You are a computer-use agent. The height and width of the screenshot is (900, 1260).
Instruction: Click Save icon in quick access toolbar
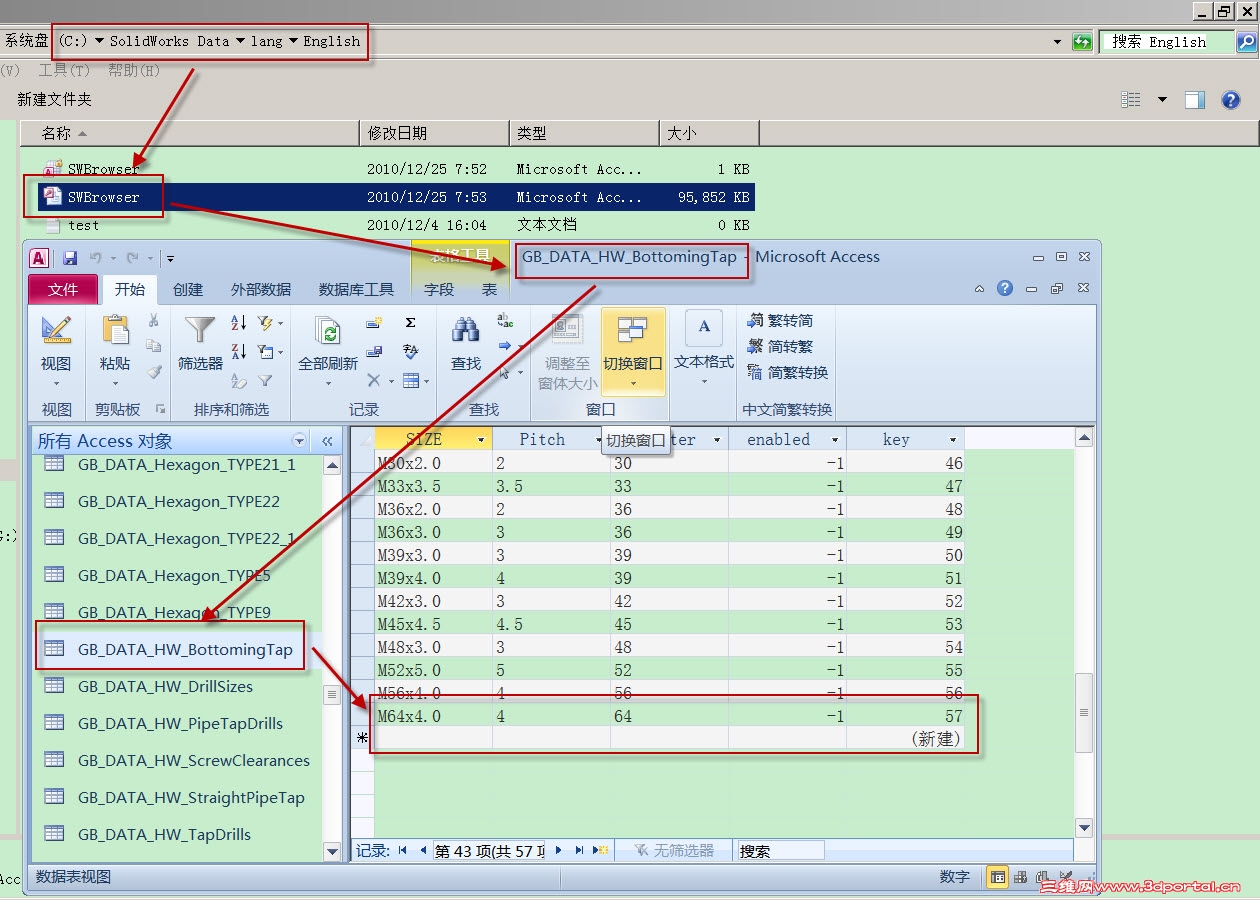70,258
